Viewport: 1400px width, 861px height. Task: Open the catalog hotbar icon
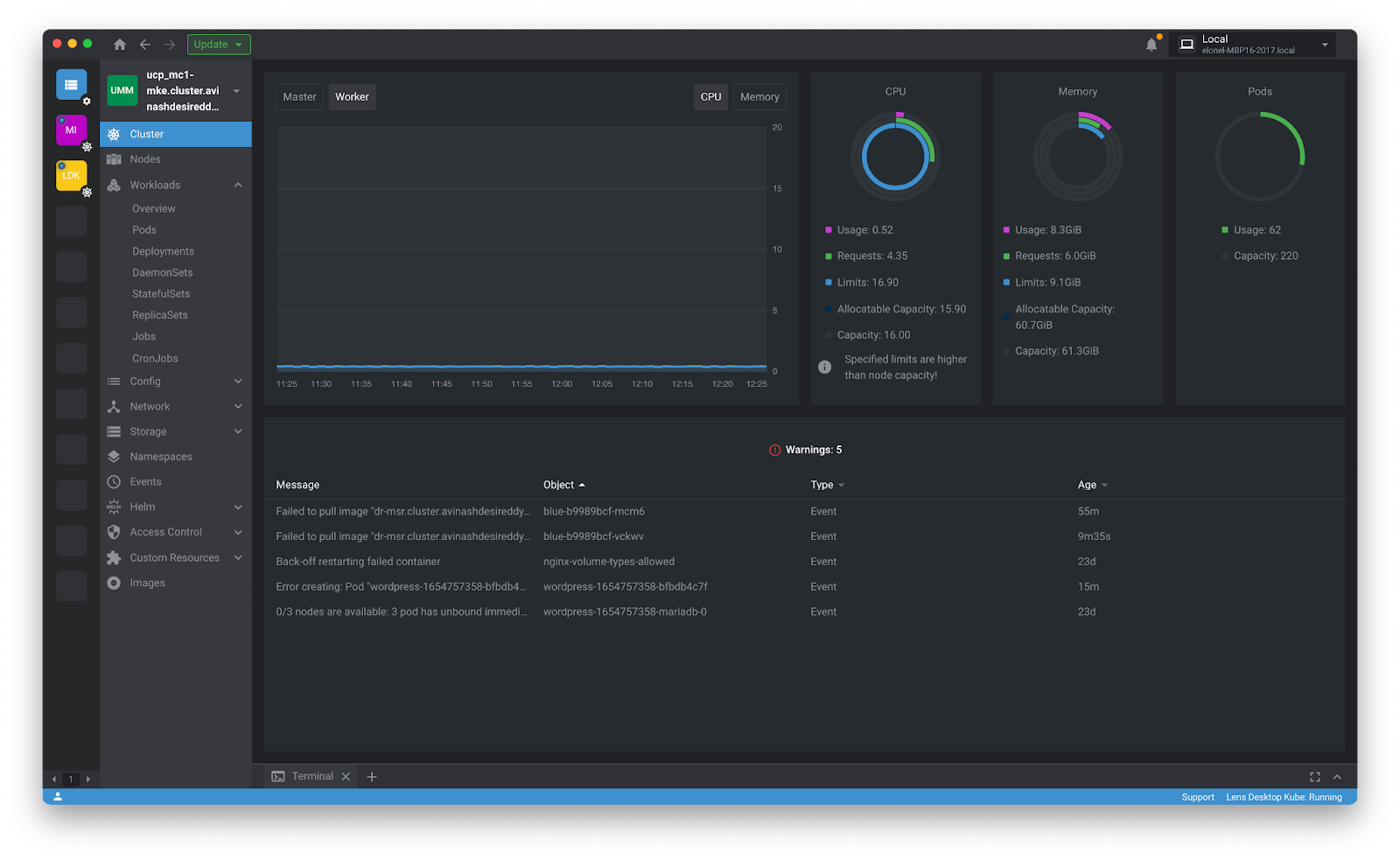pyautogui.click(x=71, y=85)
